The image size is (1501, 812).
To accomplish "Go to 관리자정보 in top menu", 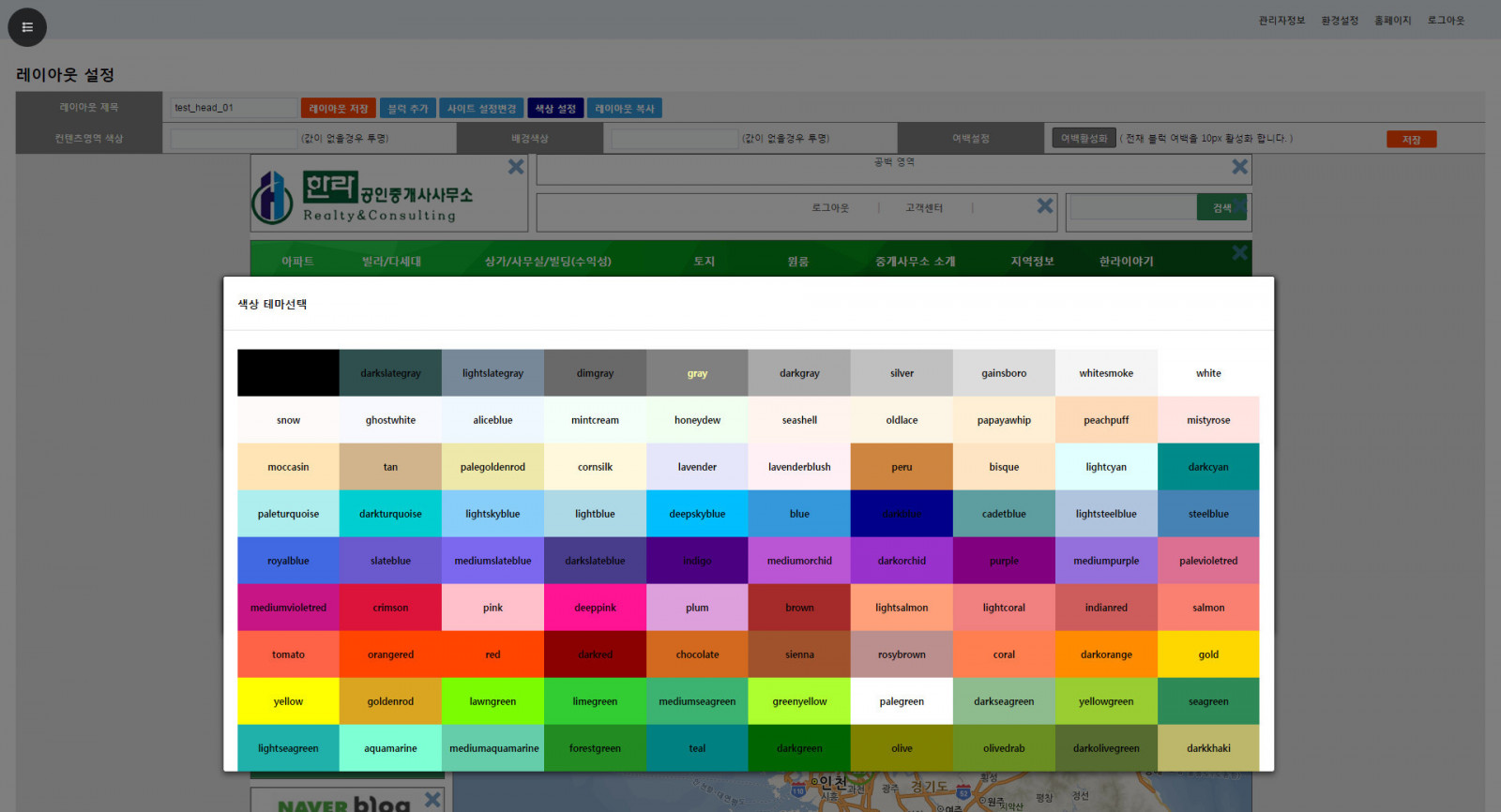I will tap(1281, 21).
